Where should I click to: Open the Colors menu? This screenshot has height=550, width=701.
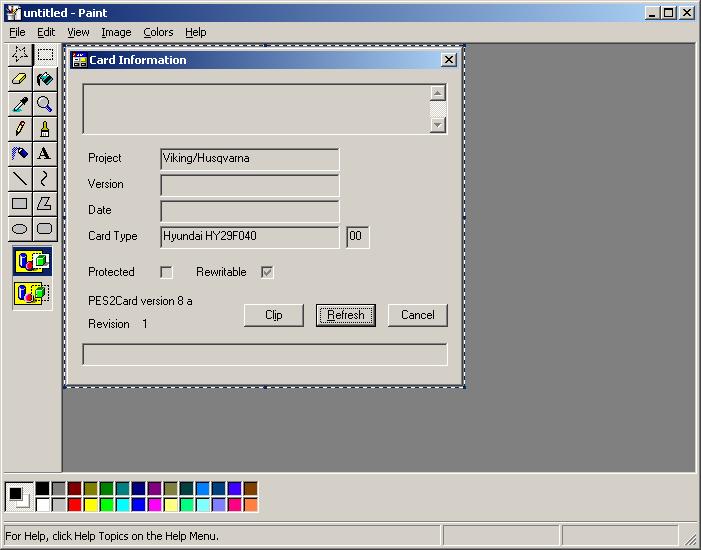tap(158, 32)
